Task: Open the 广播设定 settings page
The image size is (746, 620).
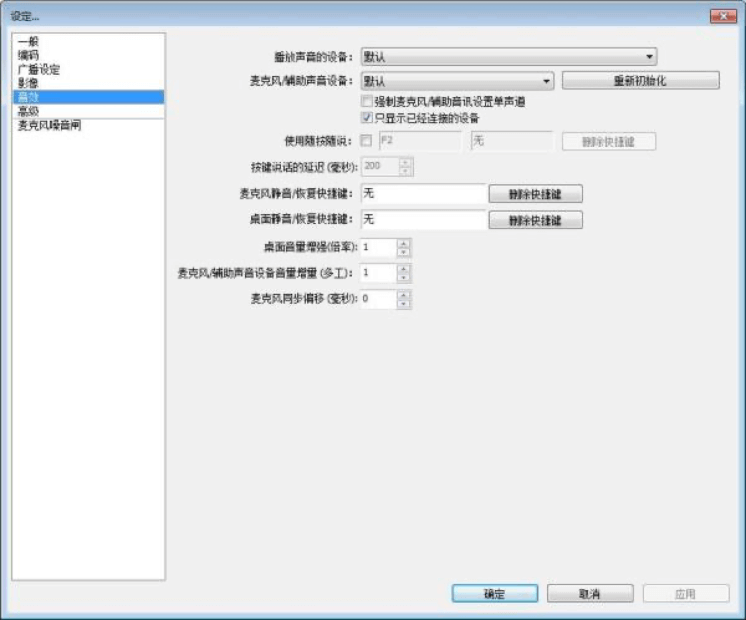Action: pos(38,70)
